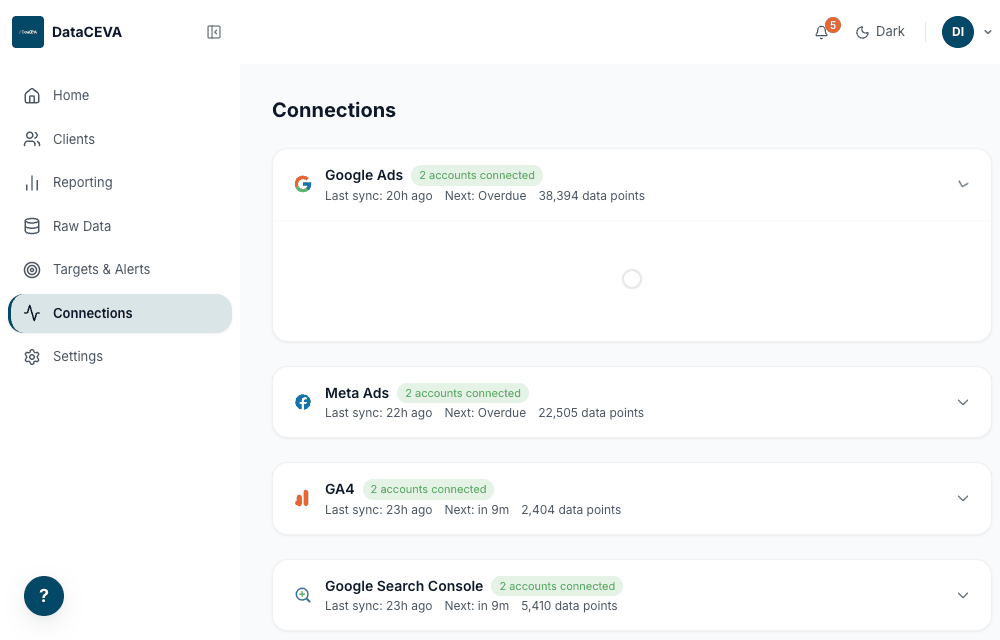Click the 'Meta Ads' title text
Viewport: 1000px width, 640px height.
[x=357, y=393]
